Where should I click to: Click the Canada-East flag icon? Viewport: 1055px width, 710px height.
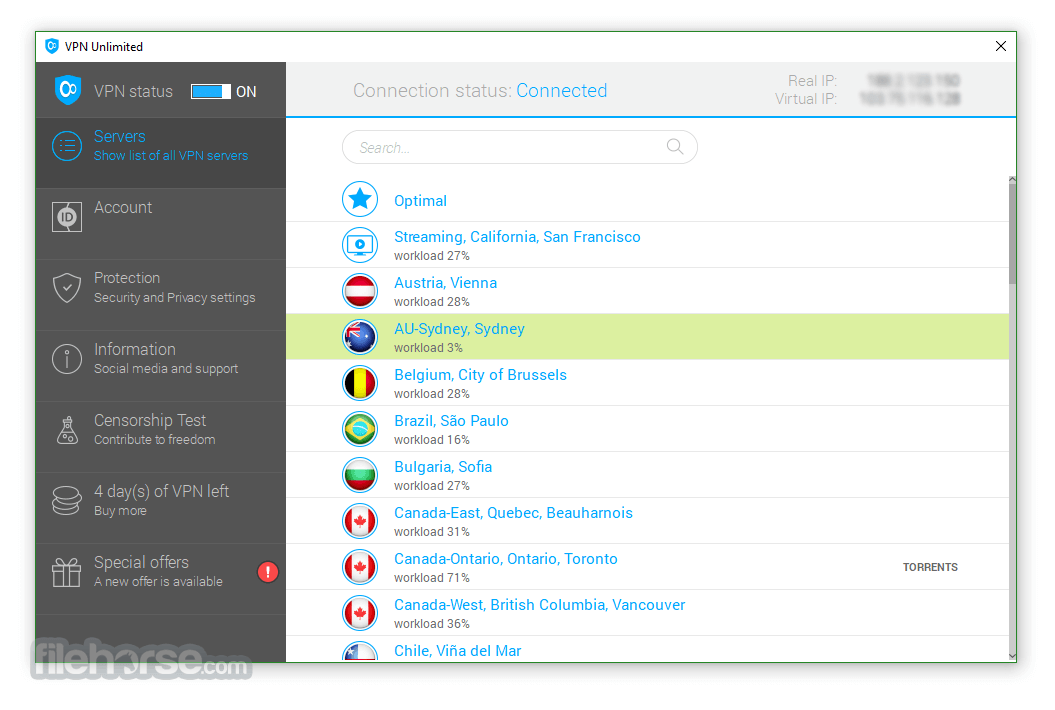pyautogui.click(x=360, y=521)
